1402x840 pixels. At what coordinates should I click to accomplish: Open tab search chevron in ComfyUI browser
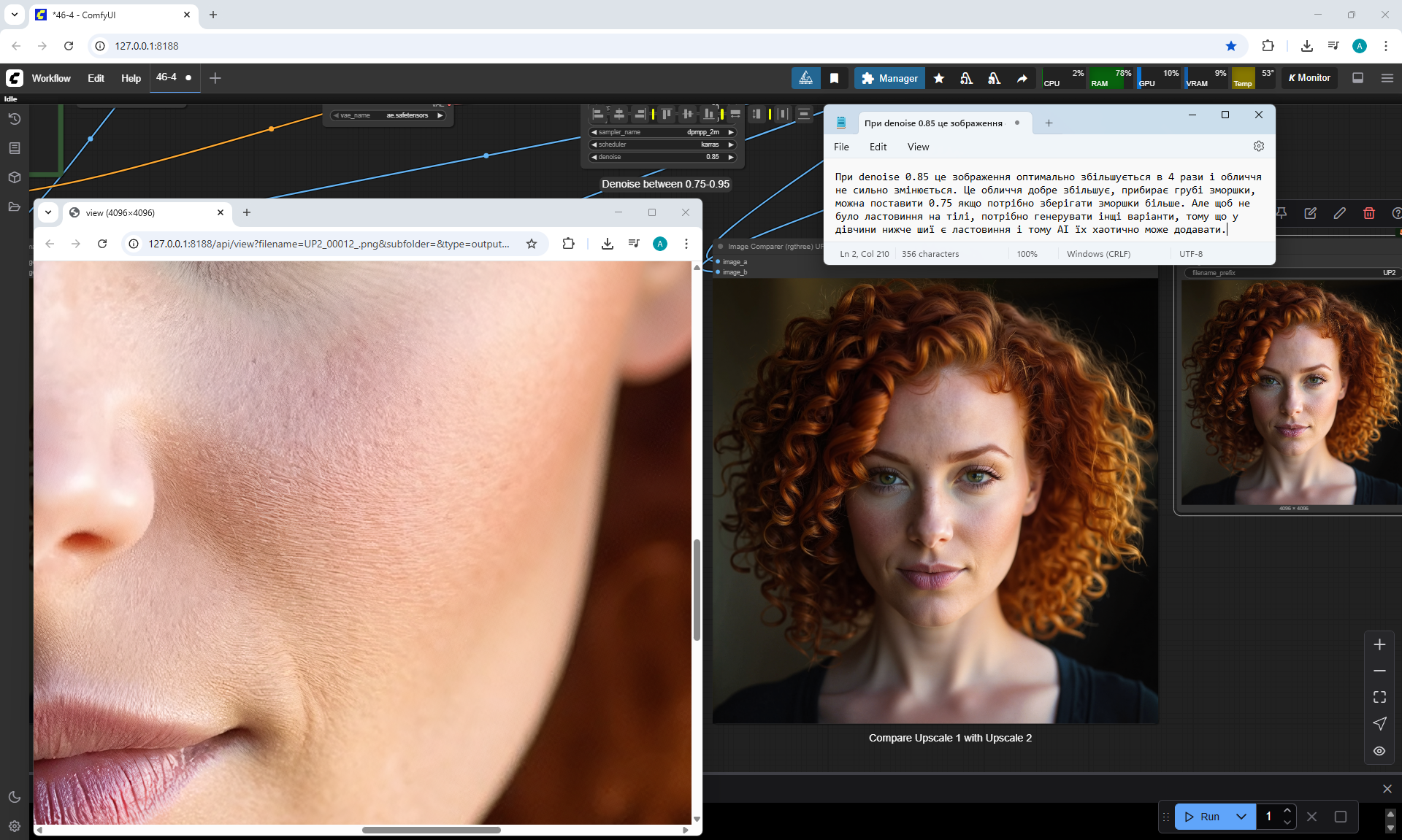14,15
